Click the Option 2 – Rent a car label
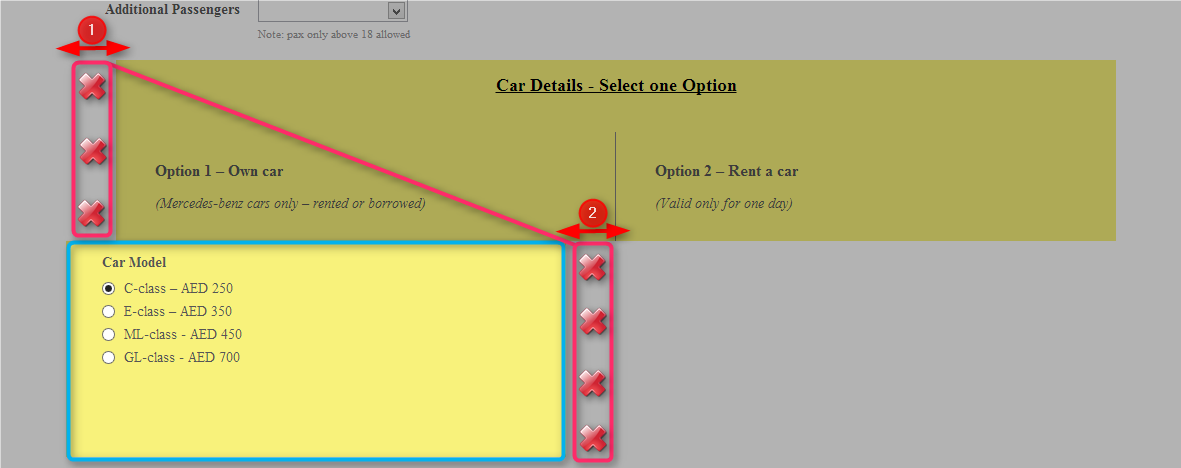This screenshot has width=1181, height=468. pos(727,171)
